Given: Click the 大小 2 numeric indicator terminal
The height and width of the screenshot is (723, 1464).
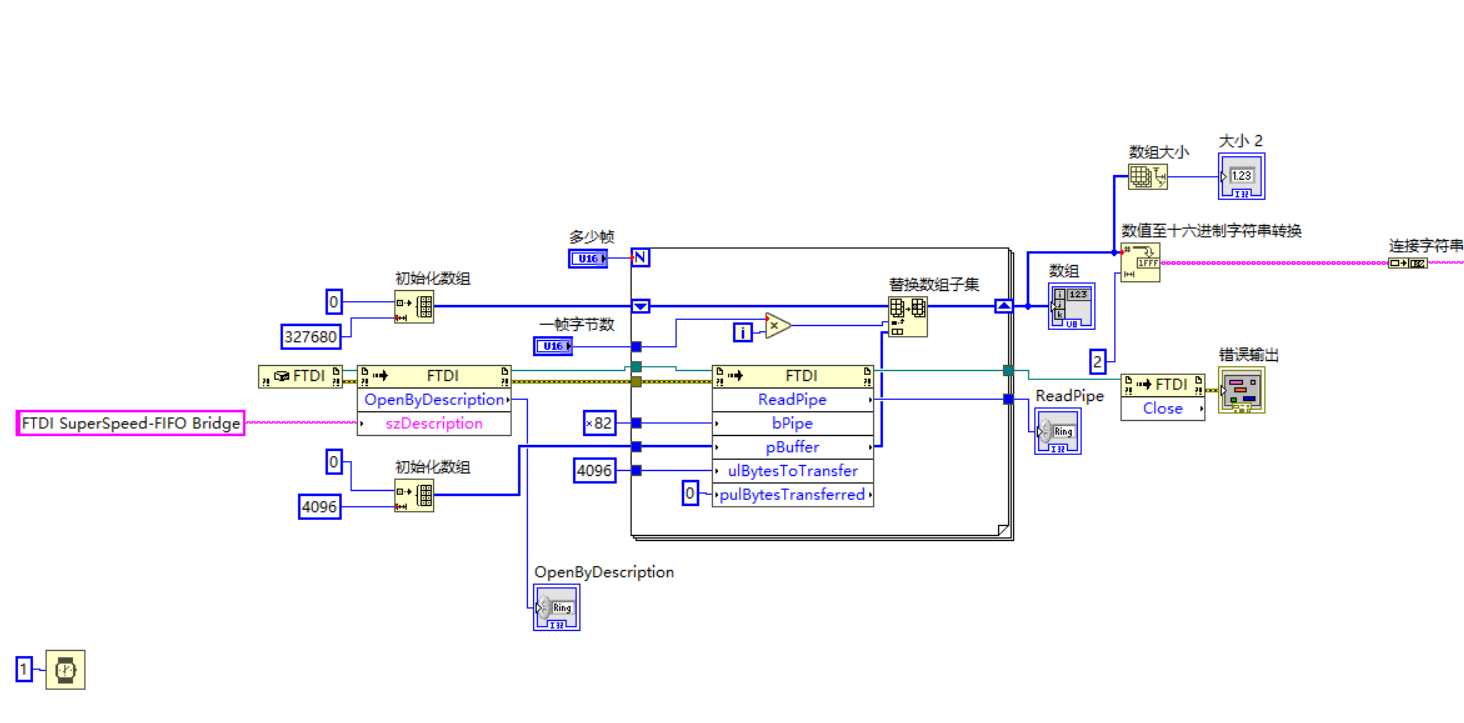Looking at the screenshot, I should [1241, 176].
